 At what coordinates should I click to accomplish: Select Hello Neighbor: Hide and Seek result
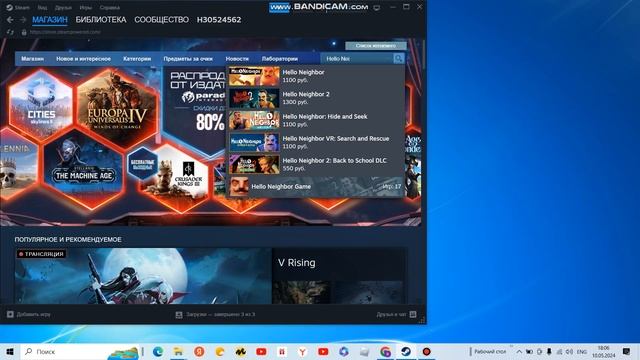[316, 120]
